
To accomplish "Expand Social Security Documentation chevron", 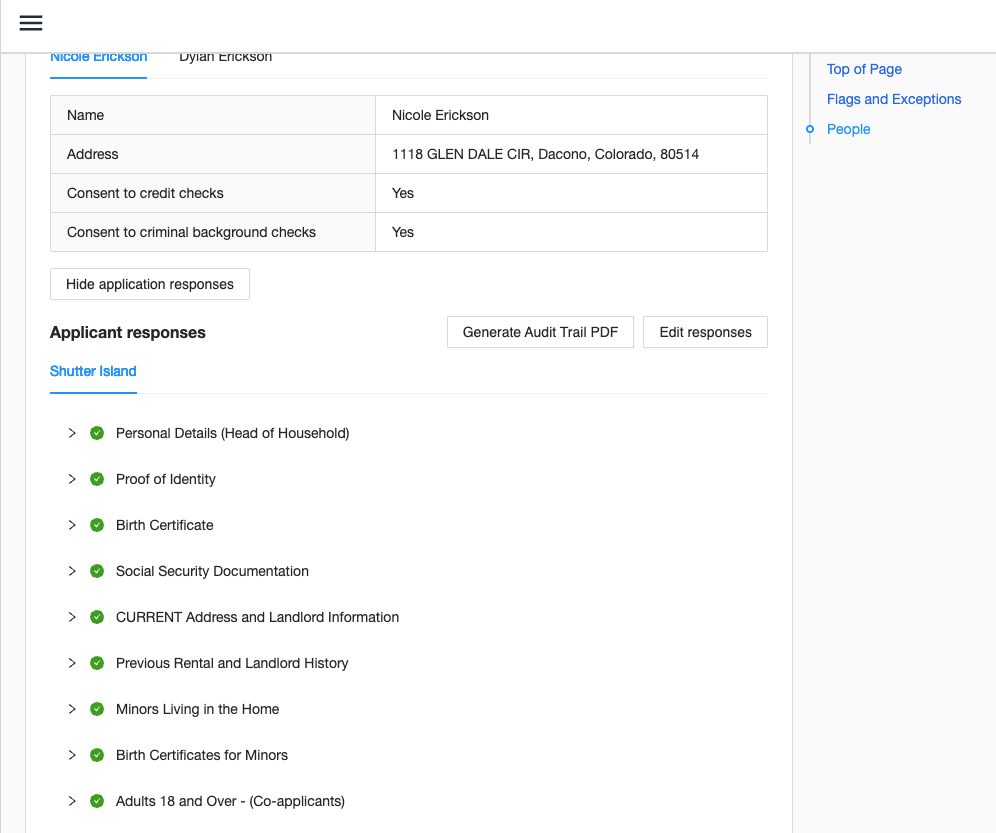I will point(72,571).
